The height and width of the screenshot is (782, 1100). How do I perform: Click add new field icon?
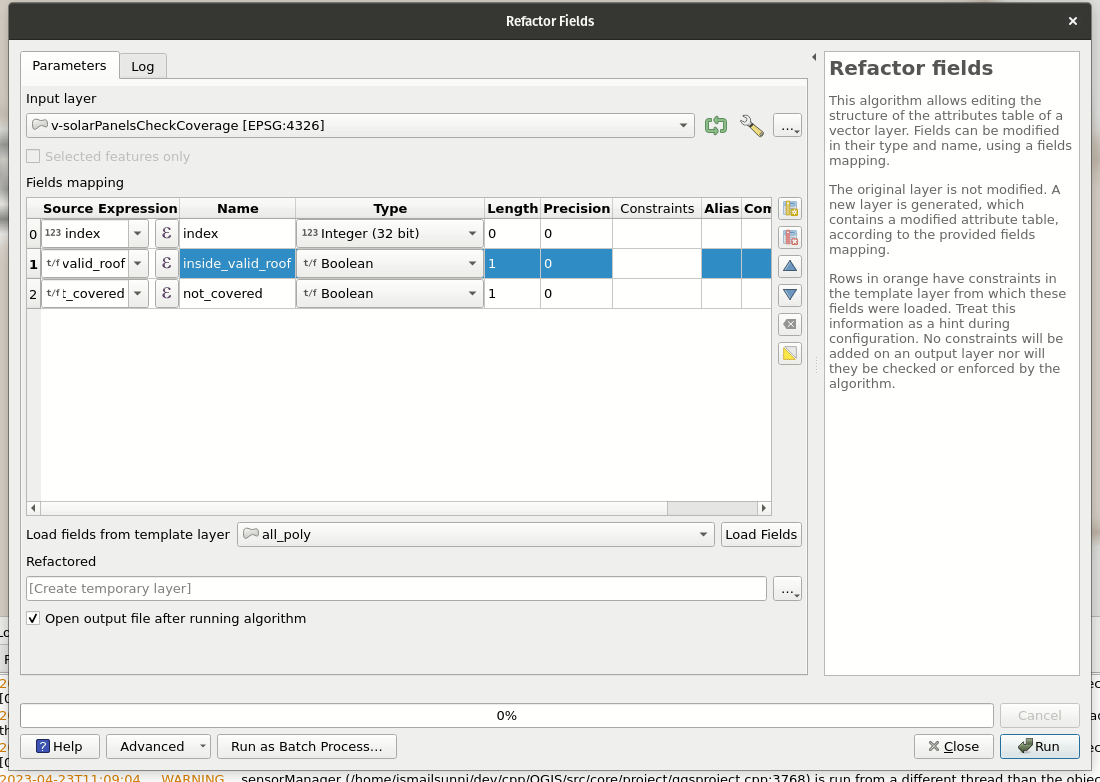click(790, 209)
